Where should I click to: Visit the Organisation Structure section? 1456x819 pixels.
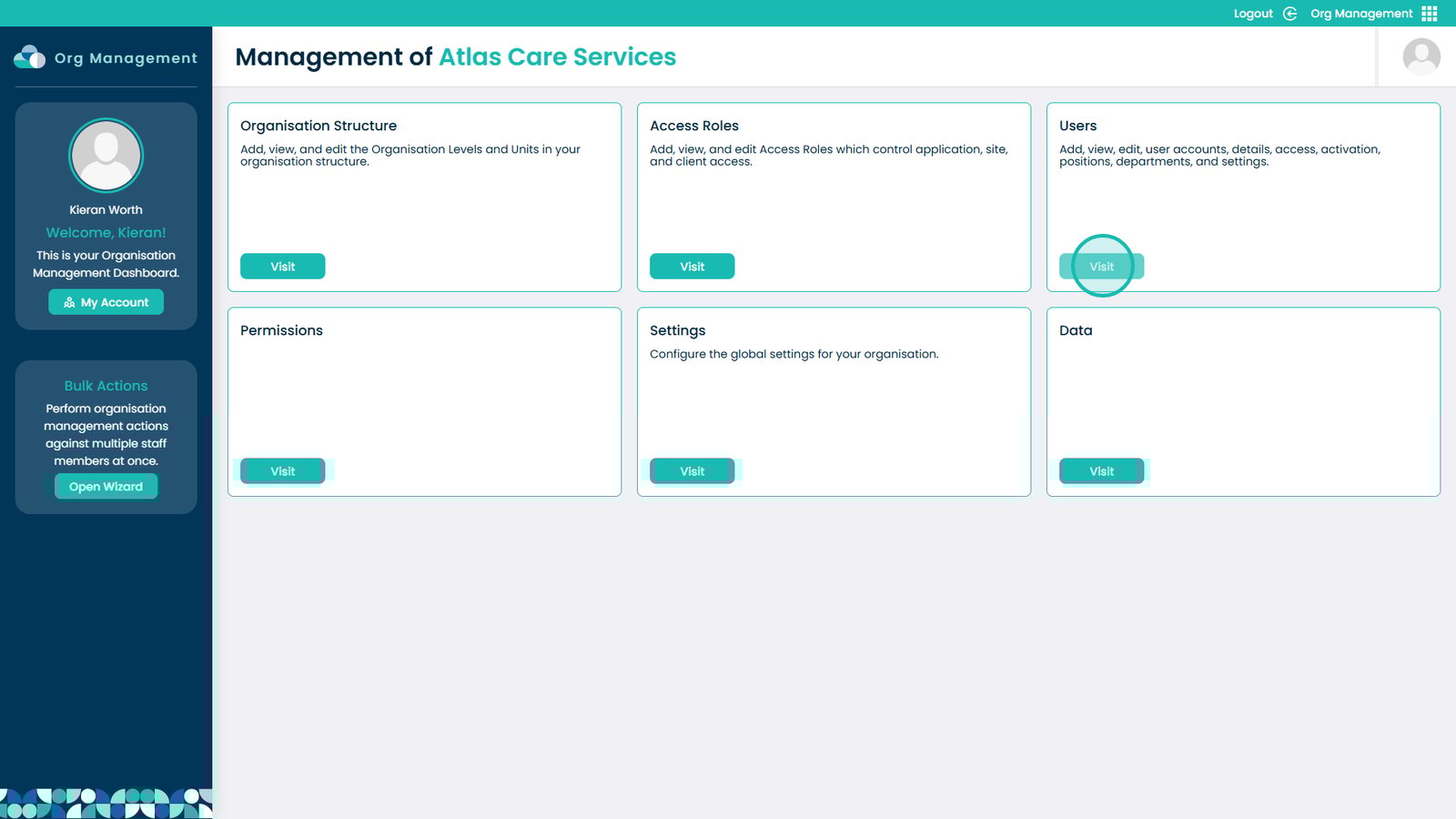point(282,267)
